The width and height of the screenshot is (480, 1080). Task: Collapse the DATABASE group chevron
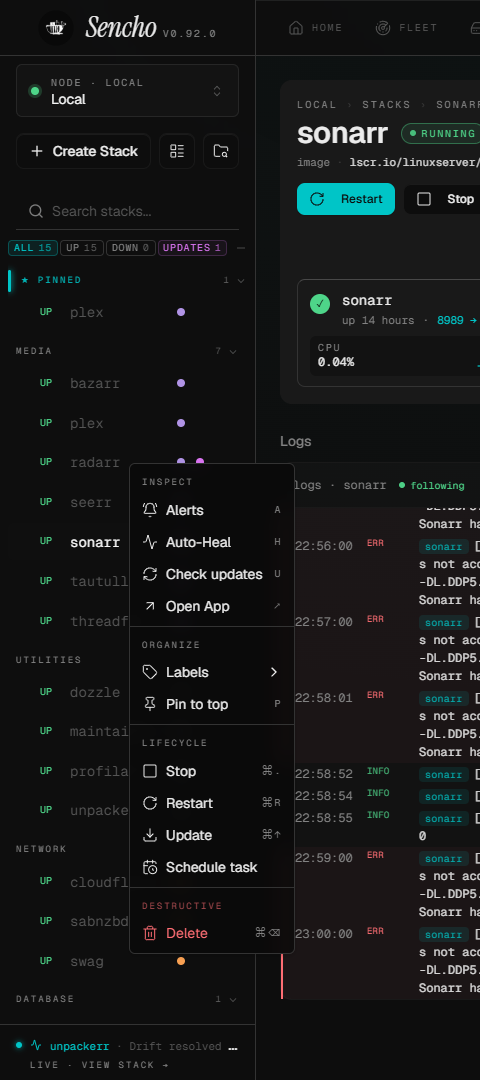click(233, 999)
